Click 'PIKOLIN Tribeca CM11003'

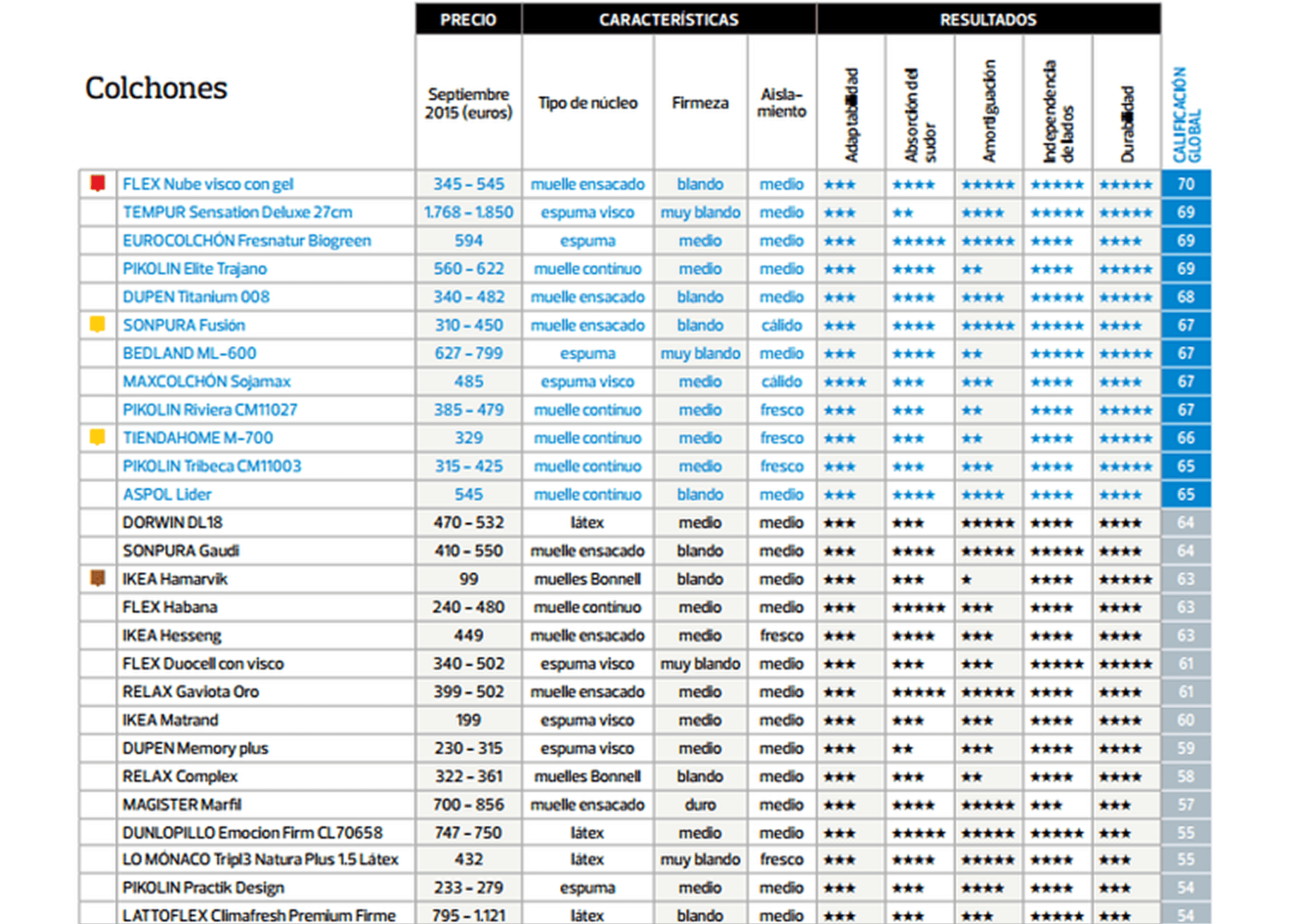212,466
